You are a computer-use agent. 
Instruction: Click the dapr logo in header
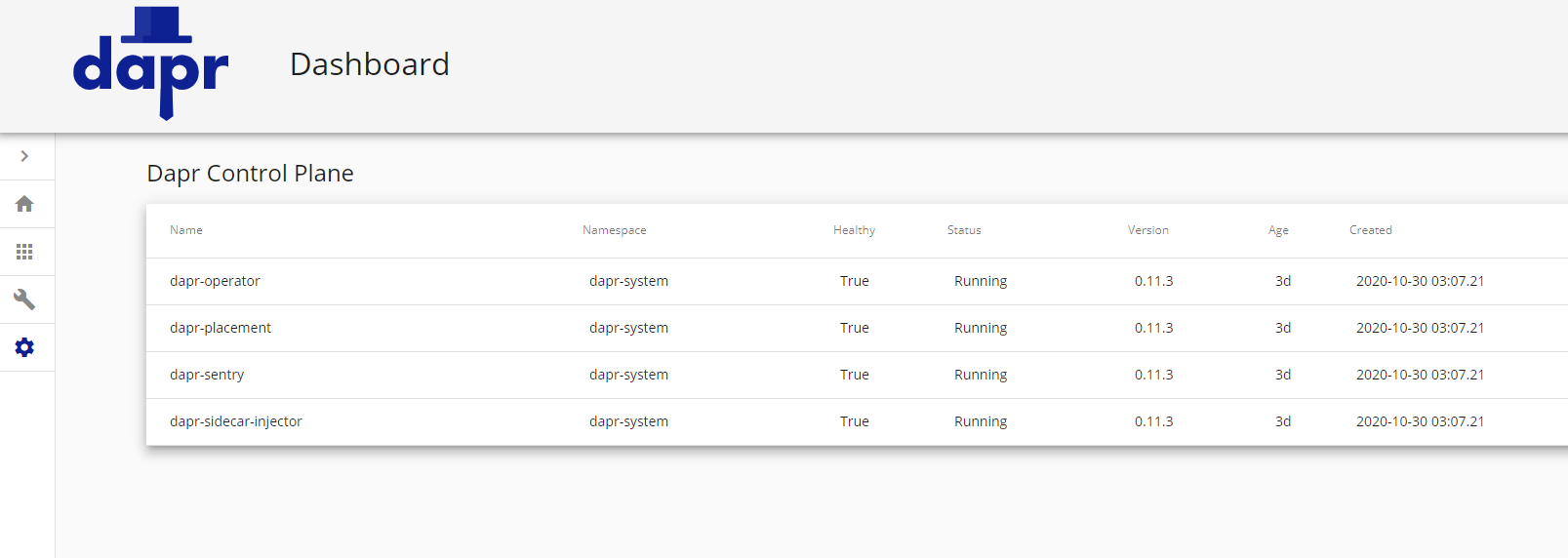pyautogui.click(x=151, y=63)
